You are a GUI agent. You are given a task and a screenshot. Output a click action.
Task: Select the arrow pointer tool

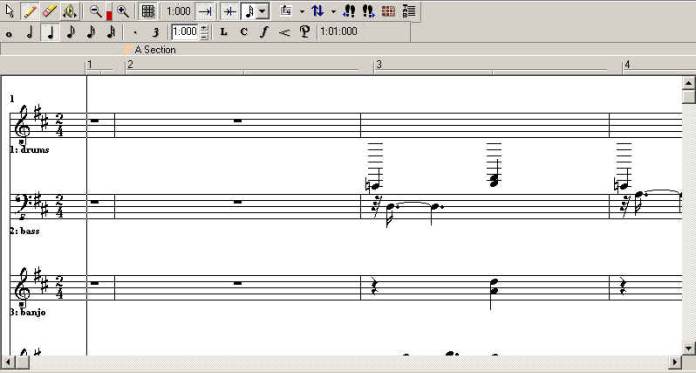(x=10, y=11)
